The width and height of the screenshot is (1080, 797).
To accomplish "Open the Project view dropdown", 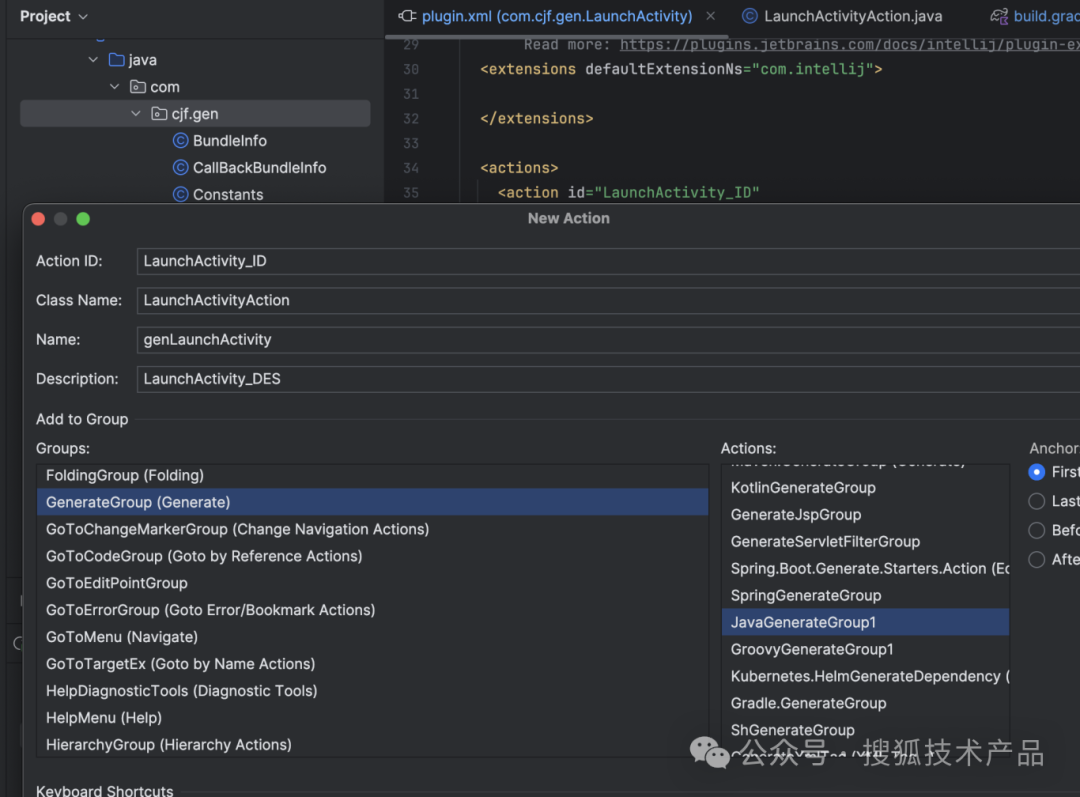I will pos(54,16).
